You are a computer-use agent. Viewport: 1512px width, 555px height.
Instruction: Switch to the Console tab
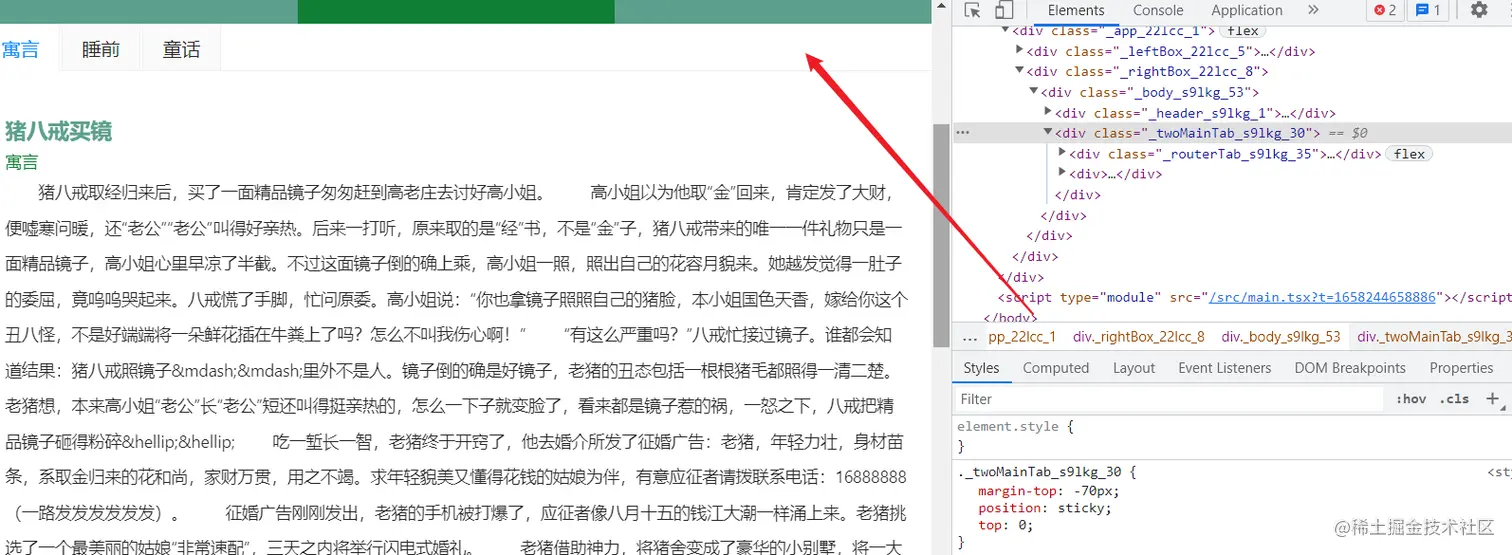point(1158,10)
